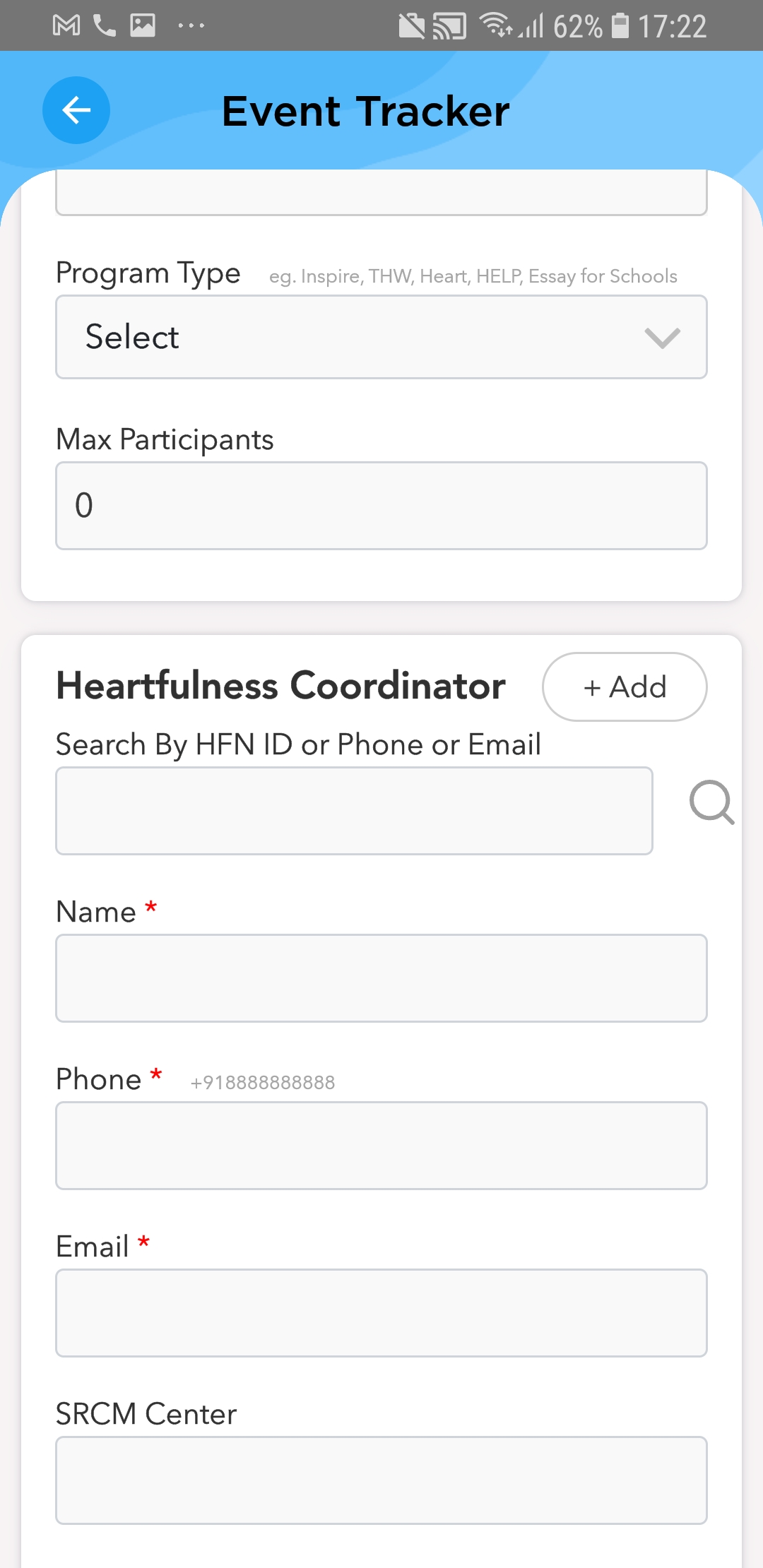Focus the Max Participants field

pos(381,506)
